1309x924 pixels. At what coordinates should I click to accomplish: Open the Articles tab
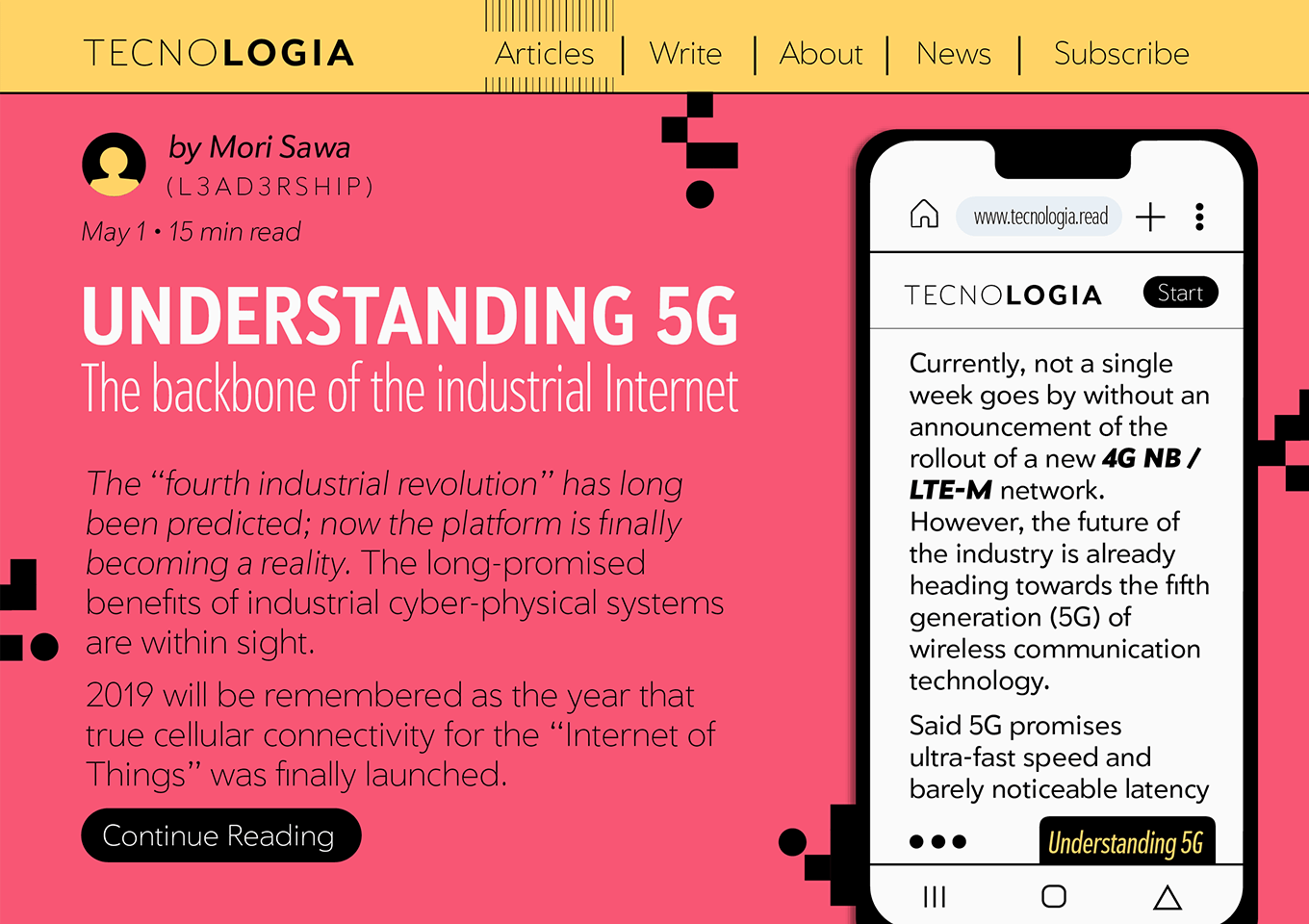point(545,54)
